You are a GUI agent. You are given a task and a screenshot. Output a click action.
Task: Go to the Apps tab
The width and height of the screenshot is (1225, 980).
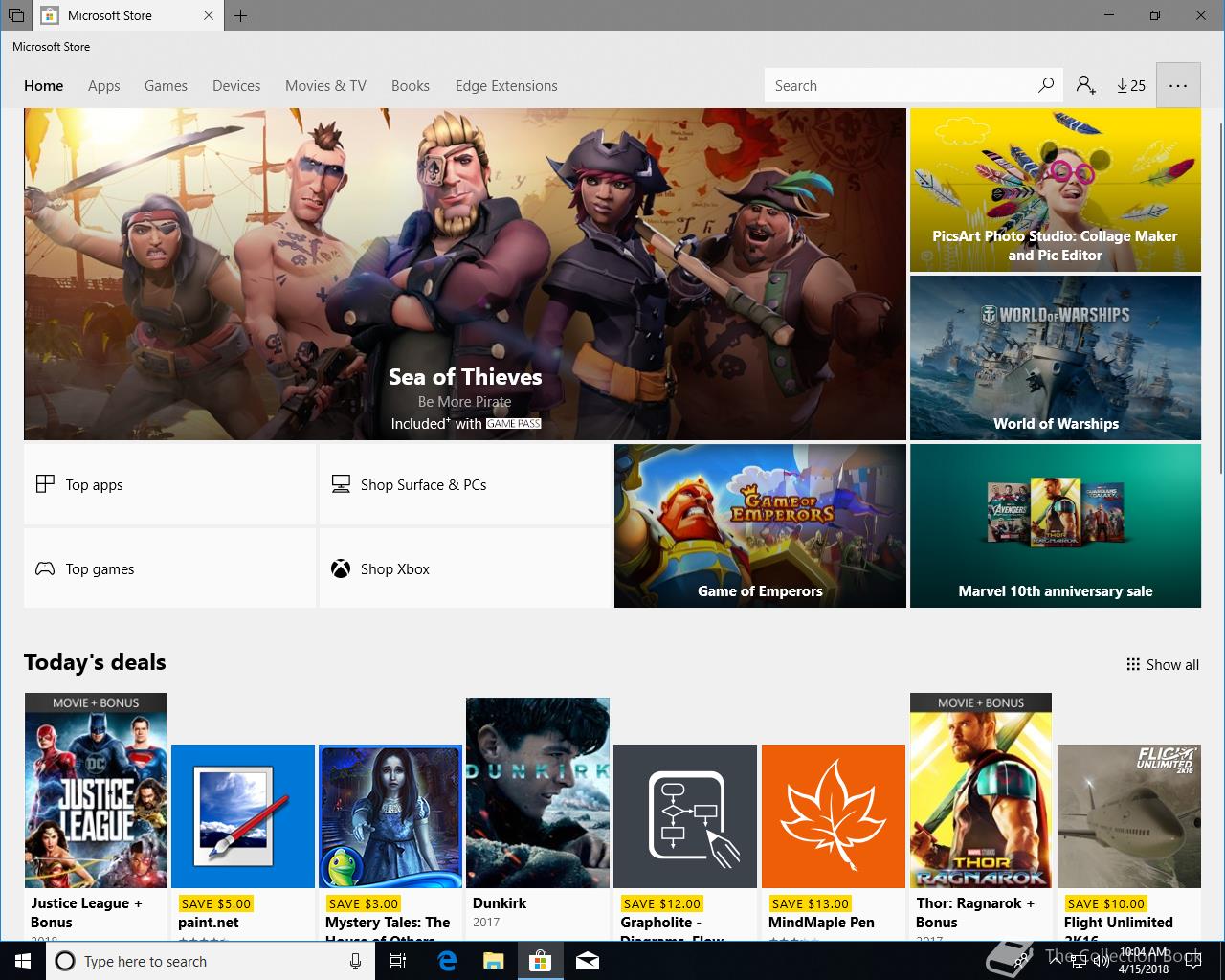103,85
